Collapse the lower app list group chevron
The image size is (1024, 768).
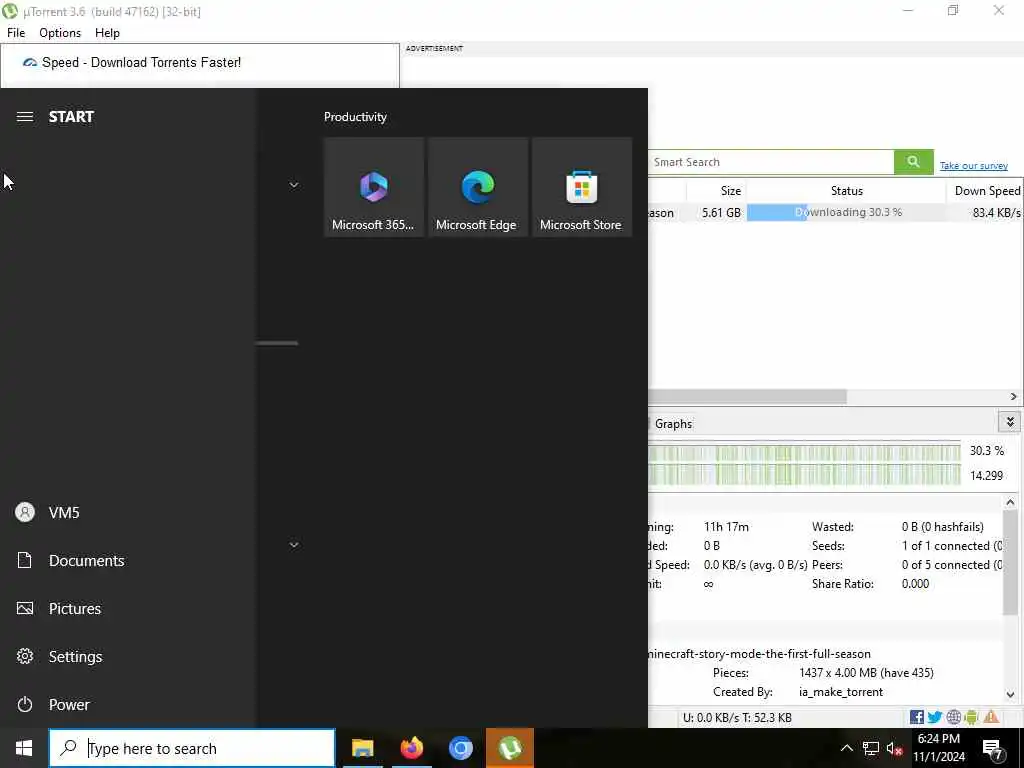[294, 545]
